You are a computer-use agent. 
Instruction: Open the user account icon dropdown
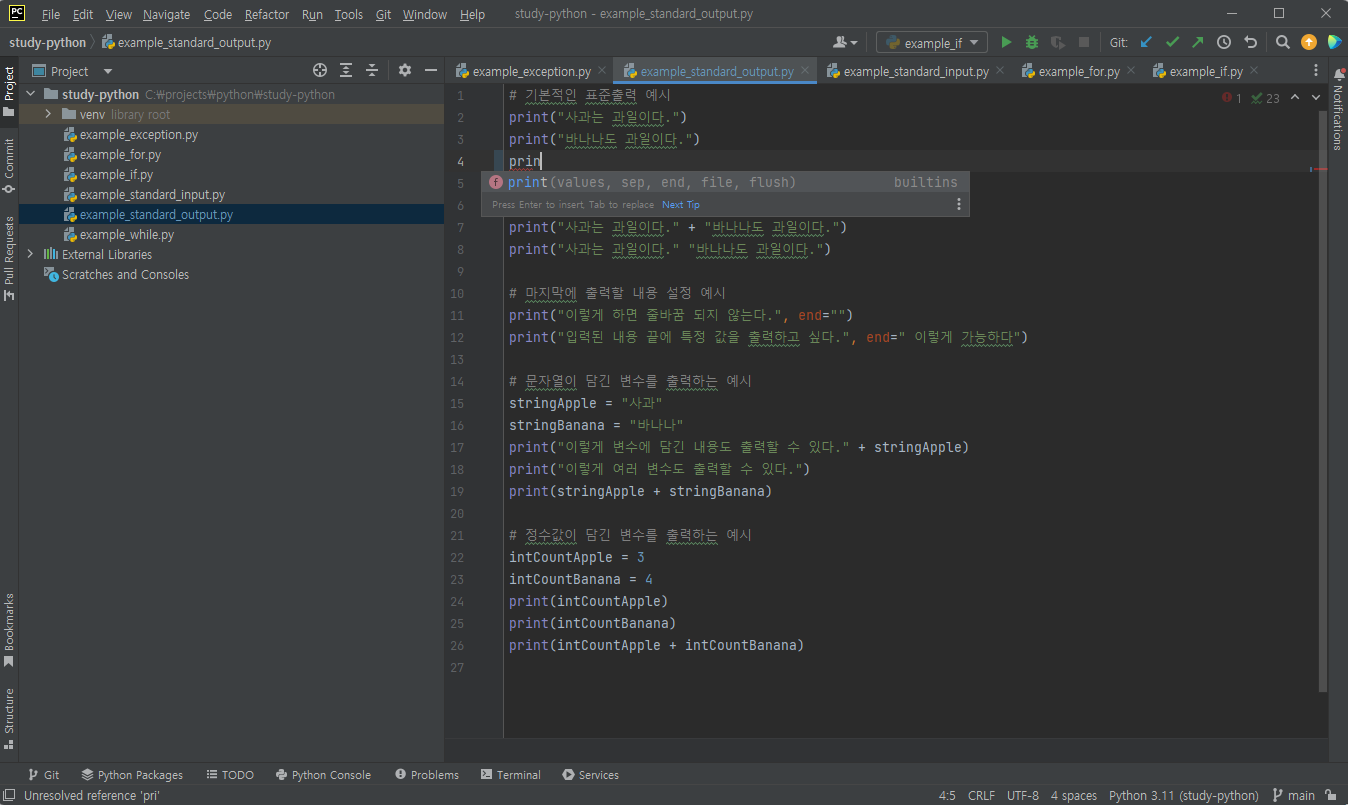pos(845,42)
